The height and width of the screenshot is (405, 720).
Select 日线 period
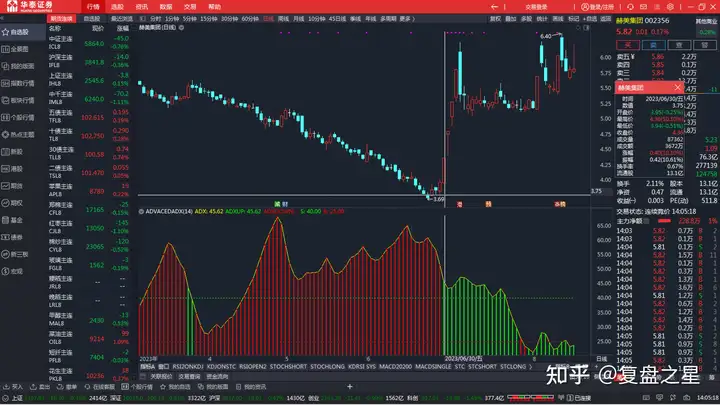point(269,19)
